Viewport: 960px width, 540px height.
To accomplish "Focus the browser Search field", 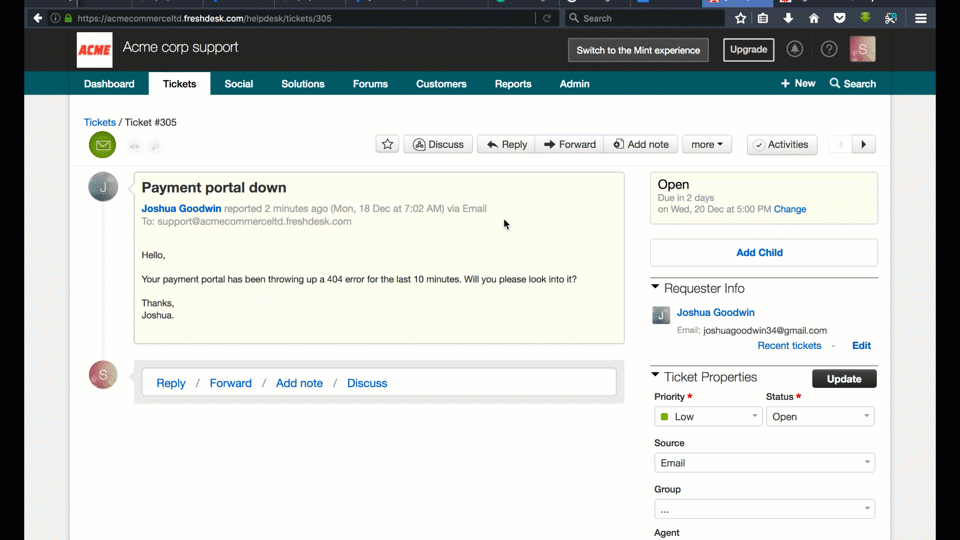I will [645, 18].
